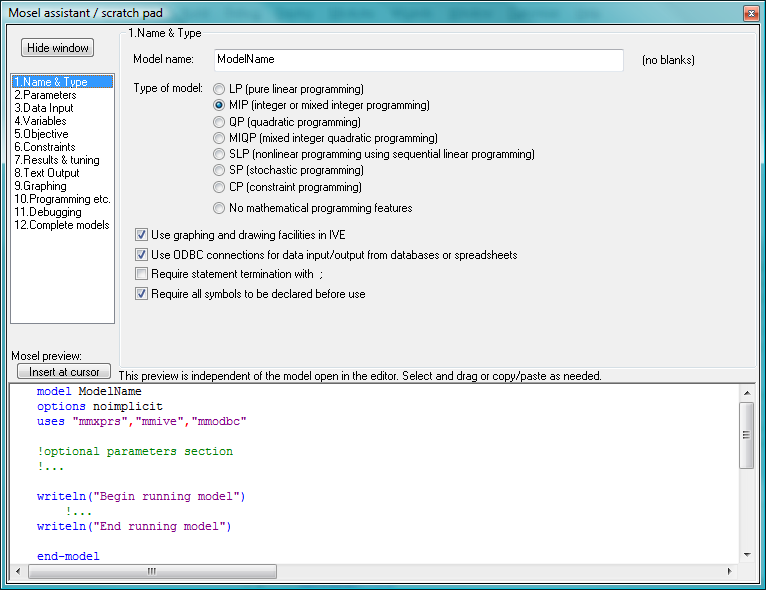Click preview horizontal scrollbar right arrow
This screenshot has width=766, height=590.
pyautogui.click(x=729, y=571)
